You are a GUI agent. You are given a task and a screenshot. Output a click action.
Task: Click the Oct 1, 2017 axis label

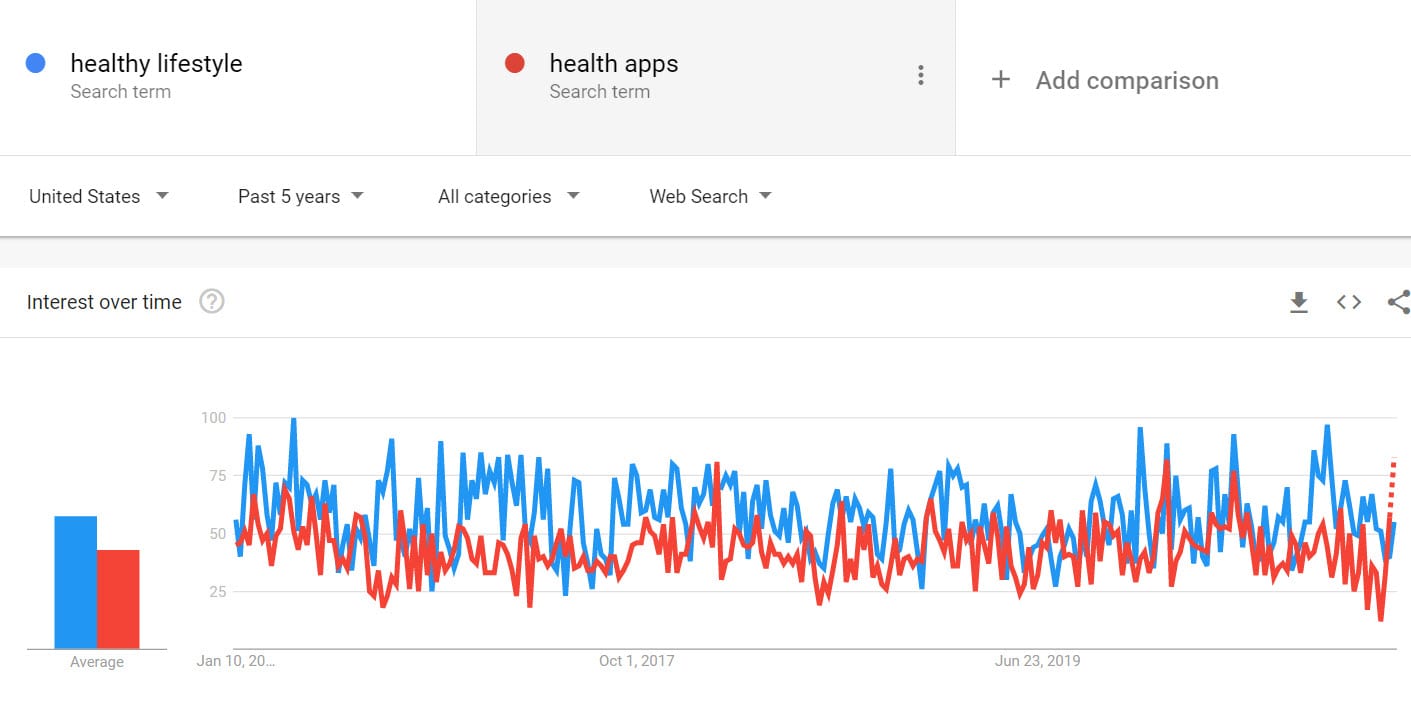(x=636, y=661)
